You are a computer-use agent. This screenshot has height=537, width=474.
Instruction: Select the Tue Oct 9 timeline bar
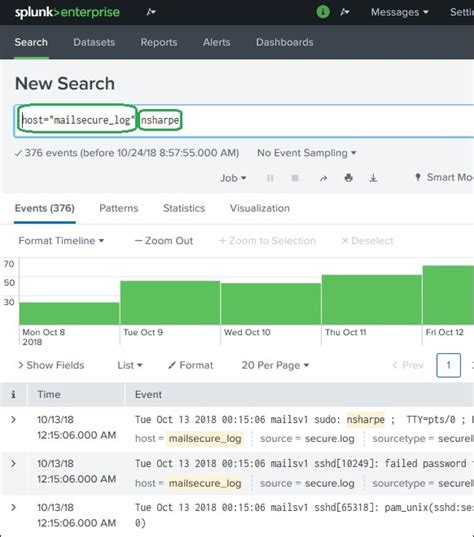[170, 303]
